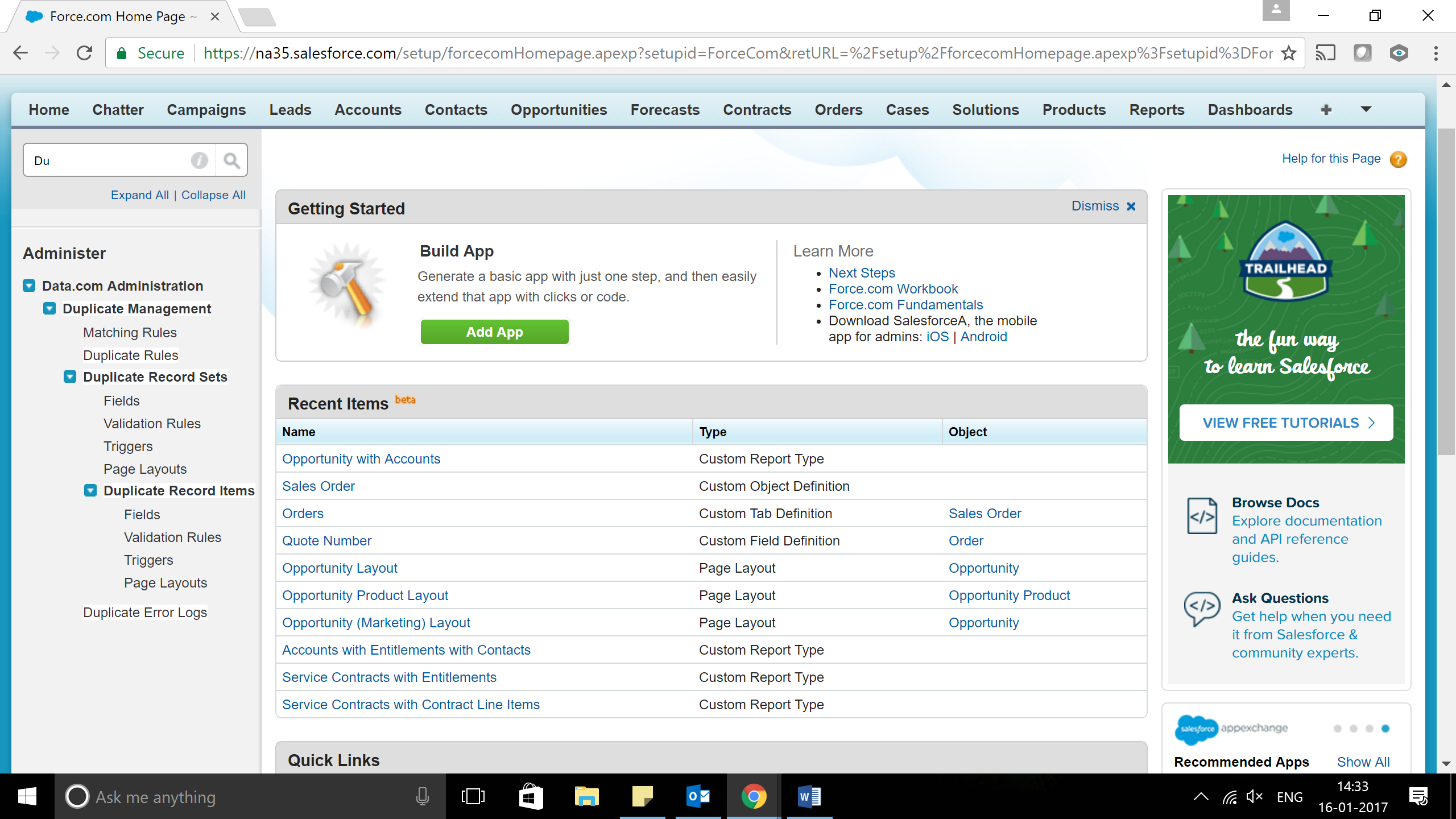Collapse Duplicate Record Sets node
1456x819 pixels.
coord(70,377)
